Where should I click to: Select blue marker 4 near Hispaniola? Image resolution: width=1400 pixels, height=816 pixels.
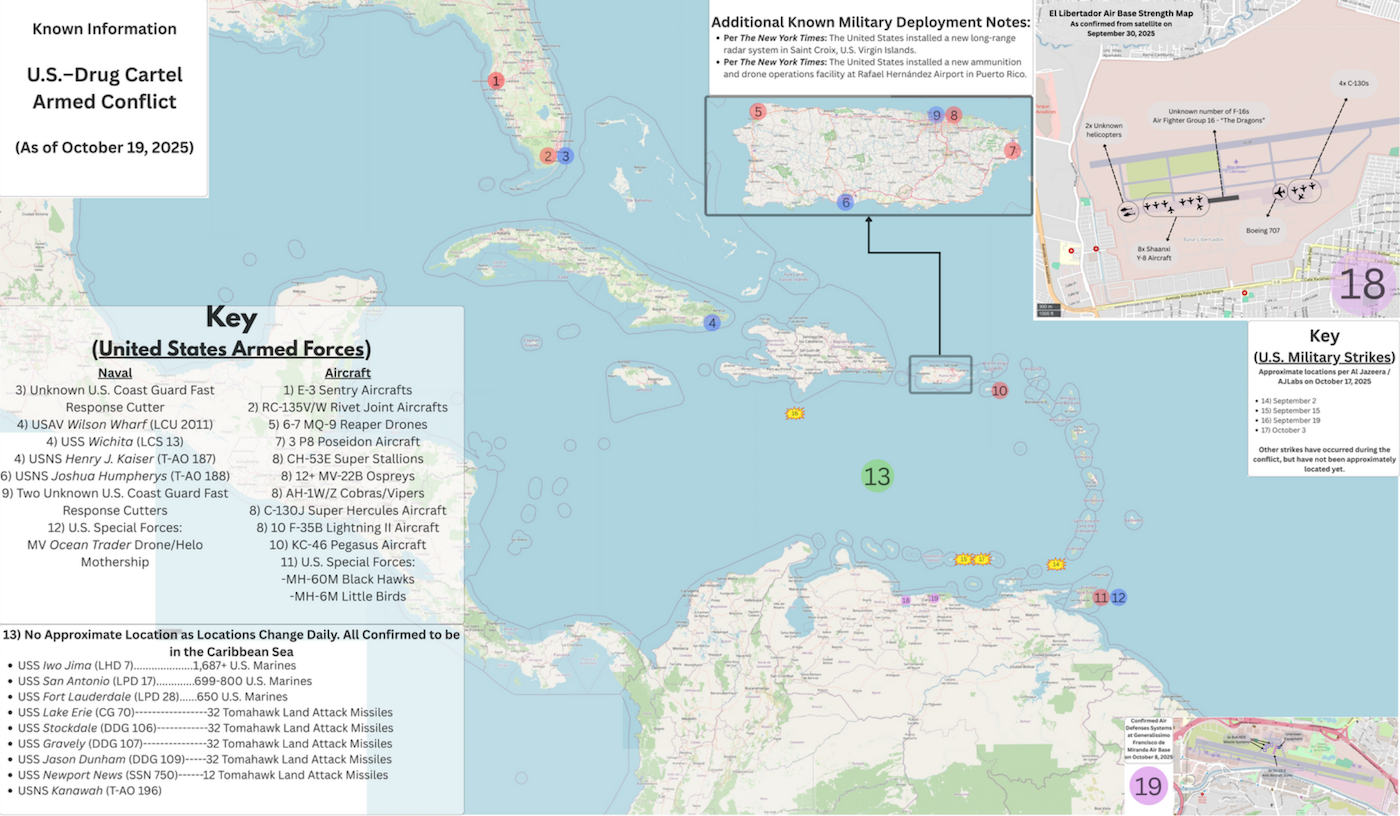[x=712, y=322]
